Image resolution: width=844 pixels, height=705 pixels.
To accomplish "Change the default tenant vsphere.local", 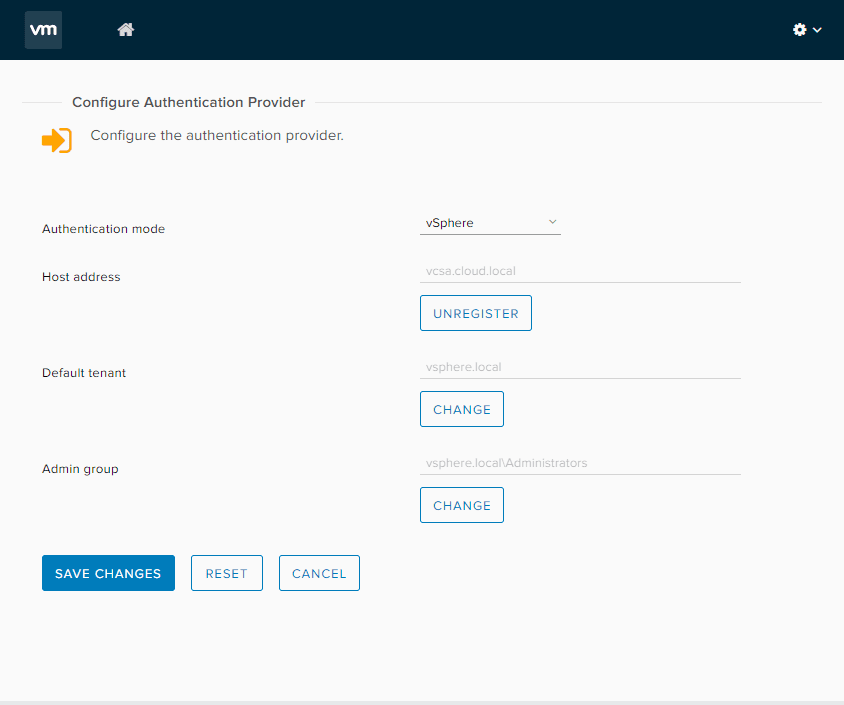I will pyautogui.click(x=461, y=408).
